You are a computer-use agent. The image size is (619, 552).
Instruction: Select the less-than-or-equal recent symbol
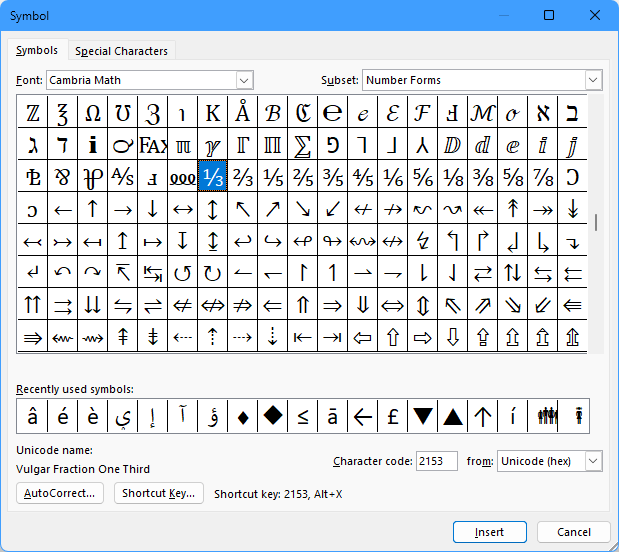pyautogui.click(x=303, y=415)
